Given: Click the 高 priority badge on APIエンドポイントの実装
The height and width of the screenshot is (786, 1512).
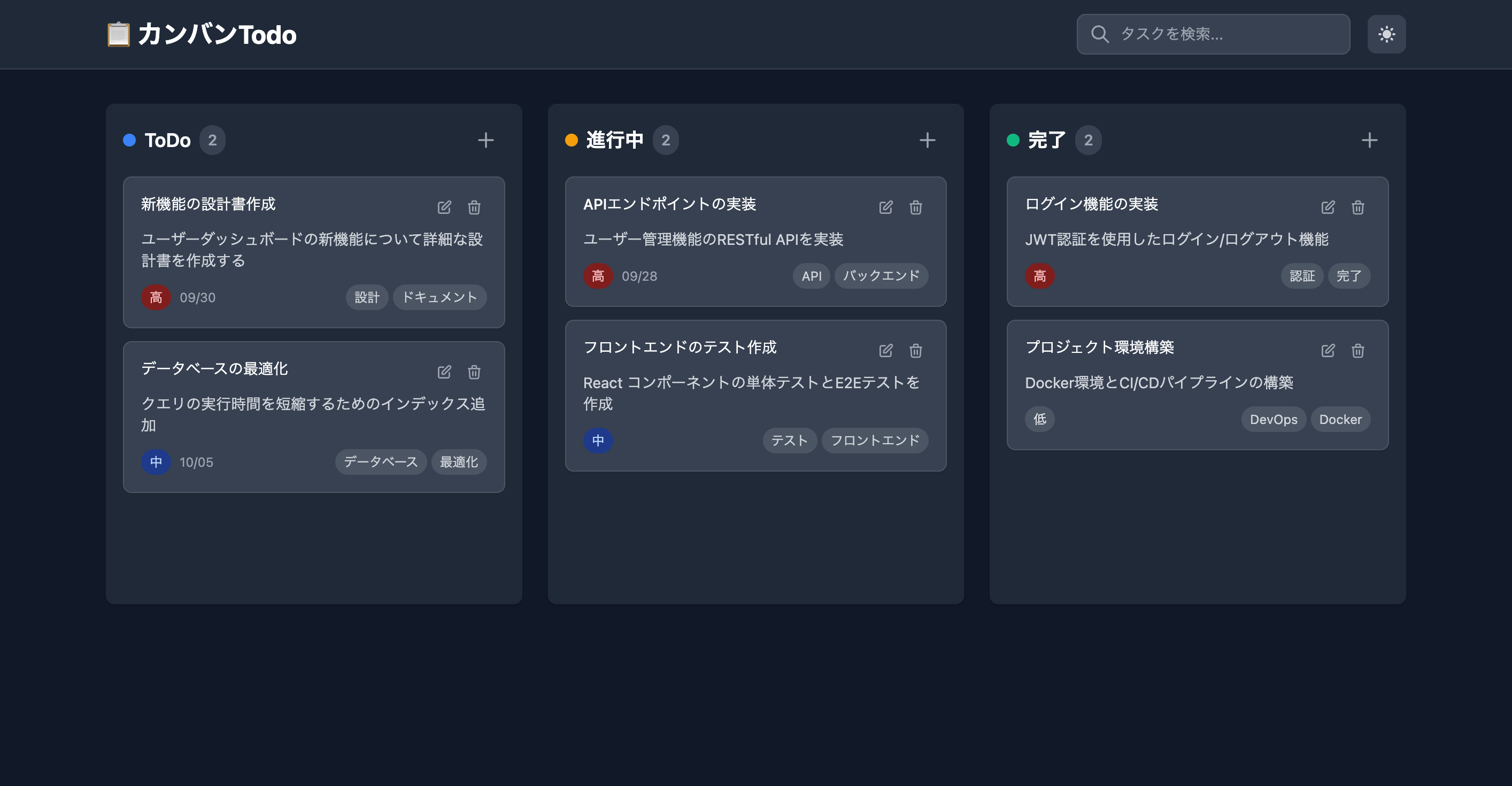Looking at the screenshot, I should (598, 276).
